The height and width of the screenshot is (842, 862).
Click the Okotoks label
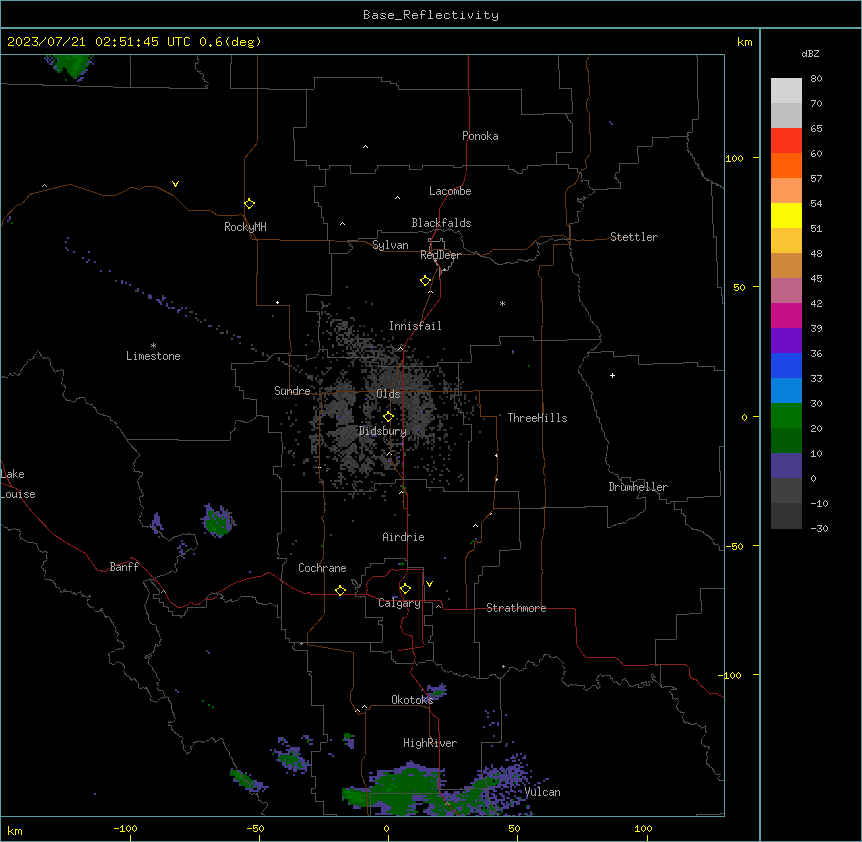[x=412, y=700]
